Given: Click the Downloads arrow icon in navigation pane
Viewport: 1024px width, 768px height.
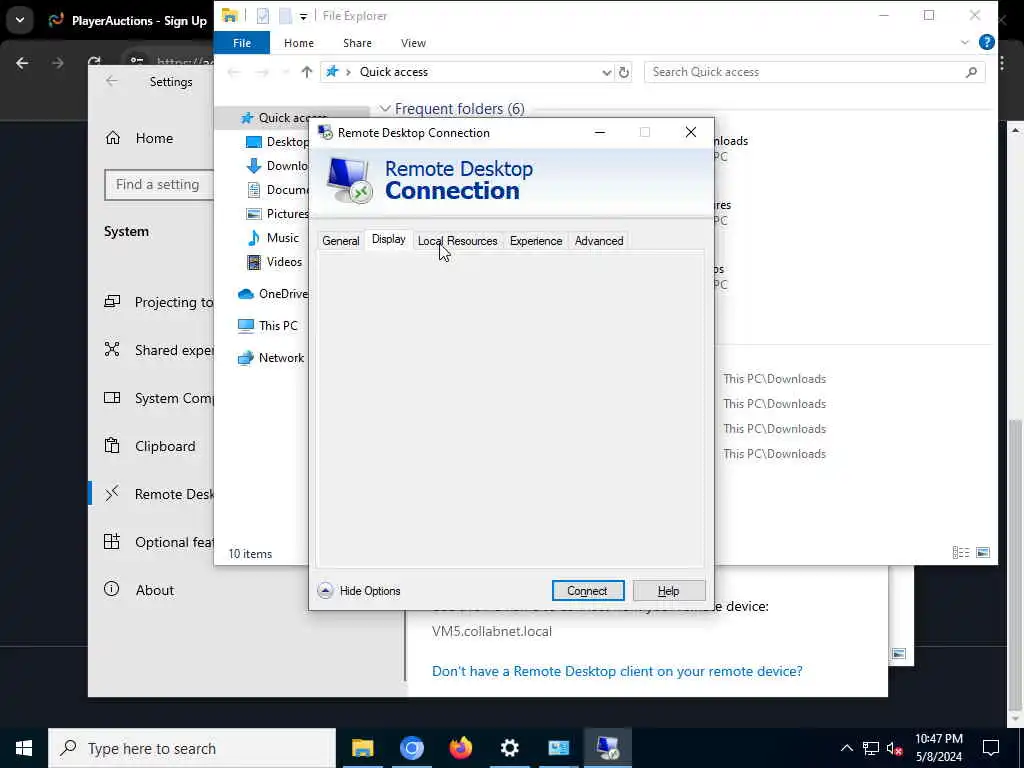Looking at the screenshot, I should (253, 166).
